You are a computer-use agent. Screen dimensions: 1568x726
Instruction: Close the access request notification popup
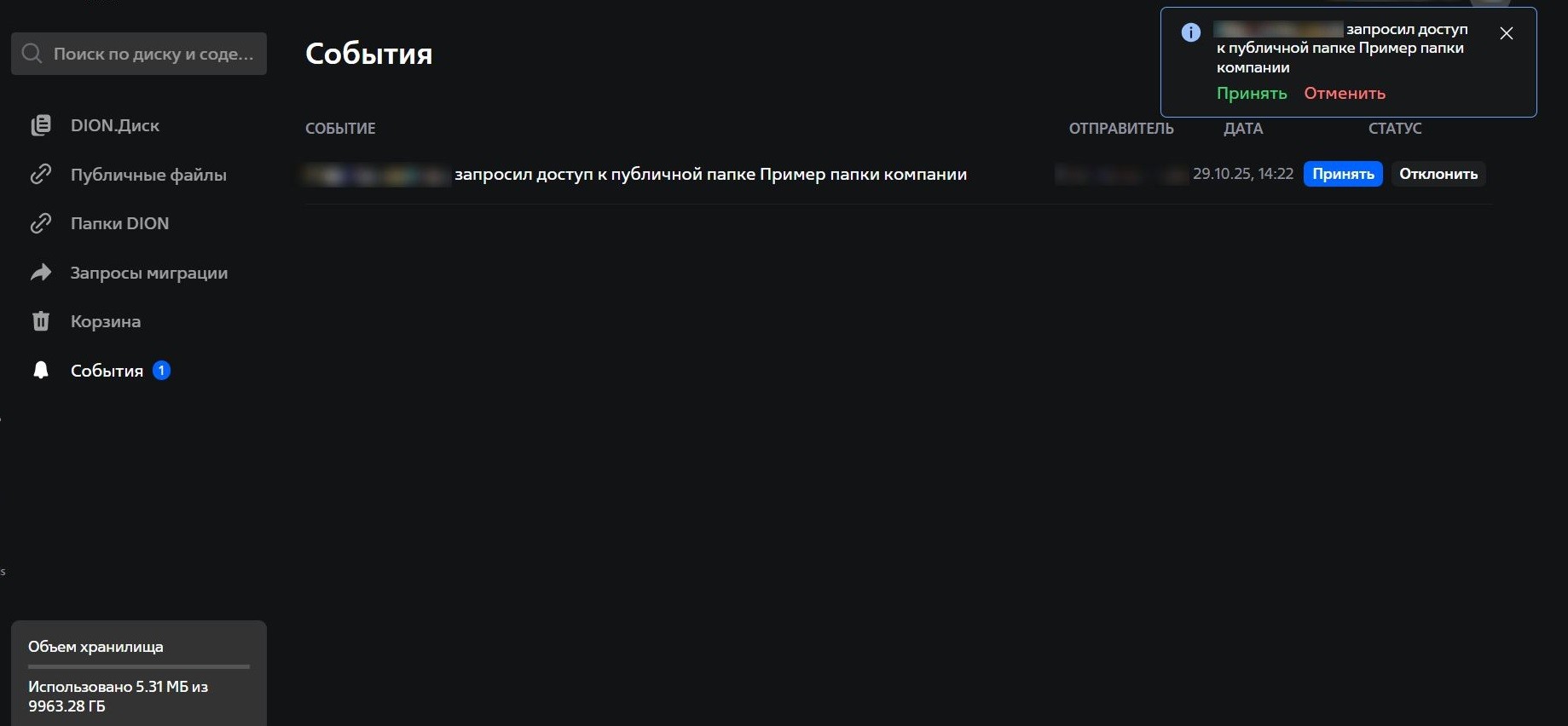coord(1507,33)
